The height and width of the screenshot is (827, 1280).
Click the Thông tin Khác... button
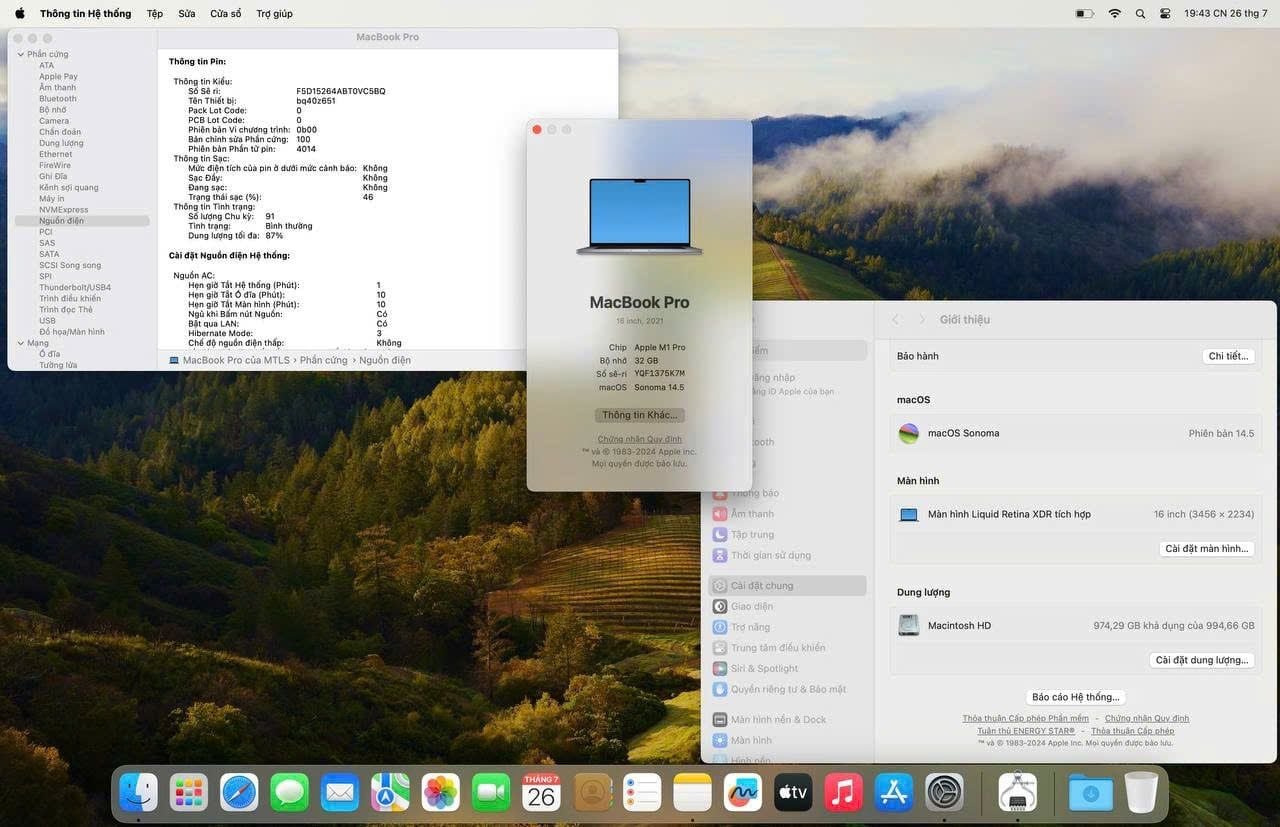pos(640,415)
